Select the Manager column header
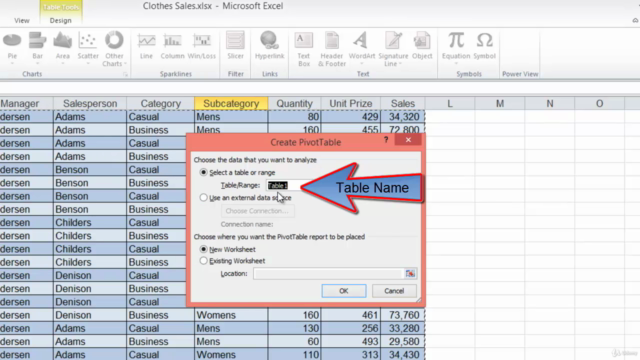The height and width of the screenshot is (360, 640). (x=27, y=103)
